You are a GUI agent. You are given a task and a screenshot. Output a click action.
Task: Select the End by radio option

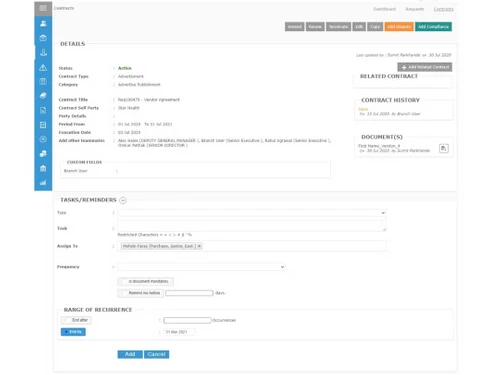[73, 332]
